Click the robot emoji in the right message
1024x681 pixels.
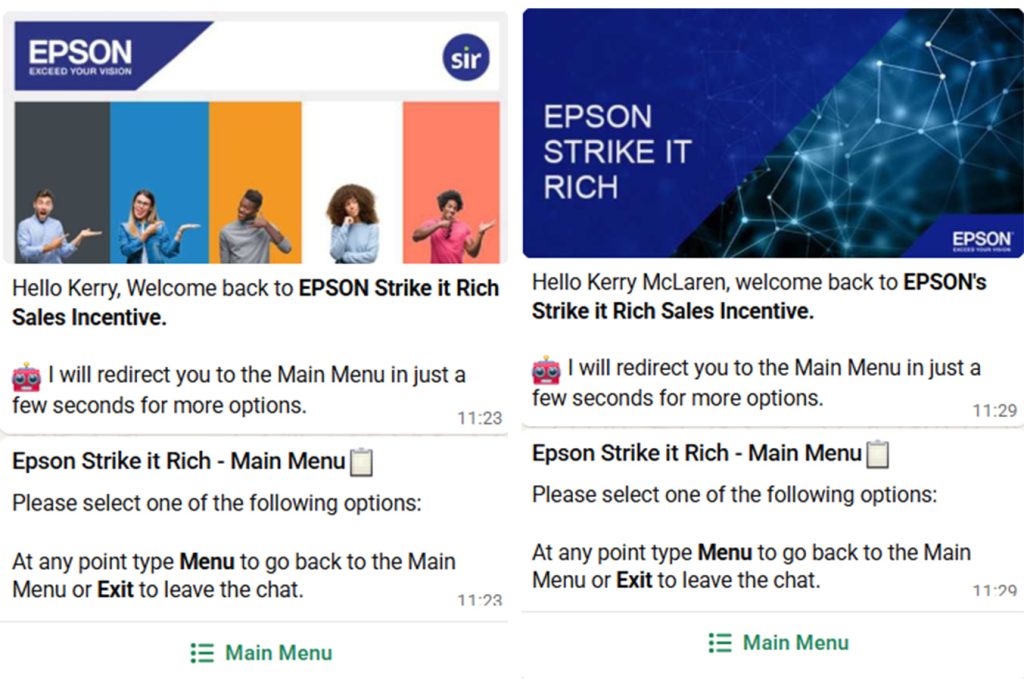(x=546, y=370)
